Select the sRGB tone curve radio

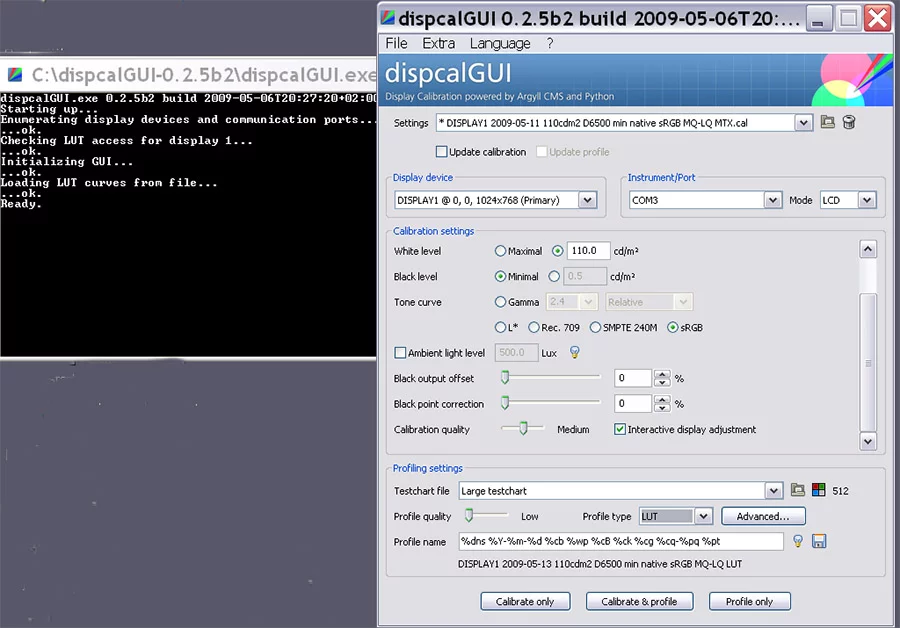click(x=673, y=327)
